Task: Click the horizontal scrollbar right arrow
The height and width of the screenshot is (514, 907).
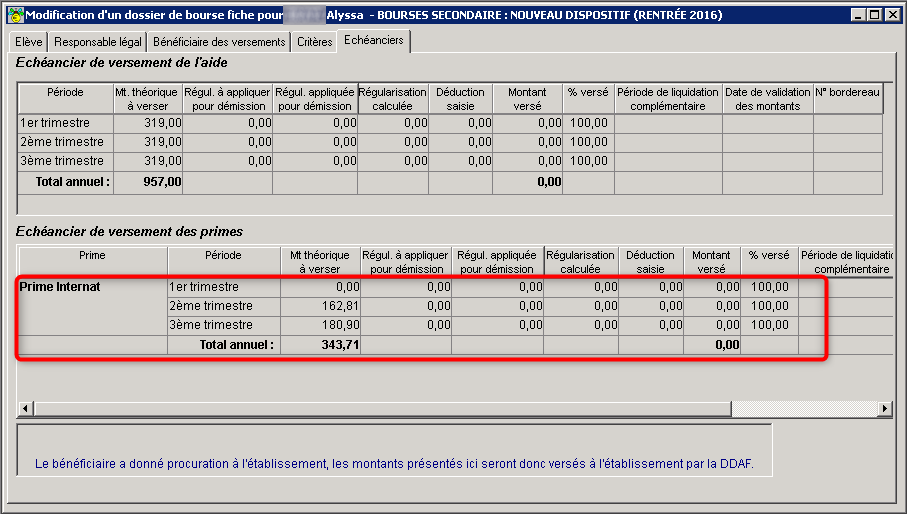Action: pos(884,409)
